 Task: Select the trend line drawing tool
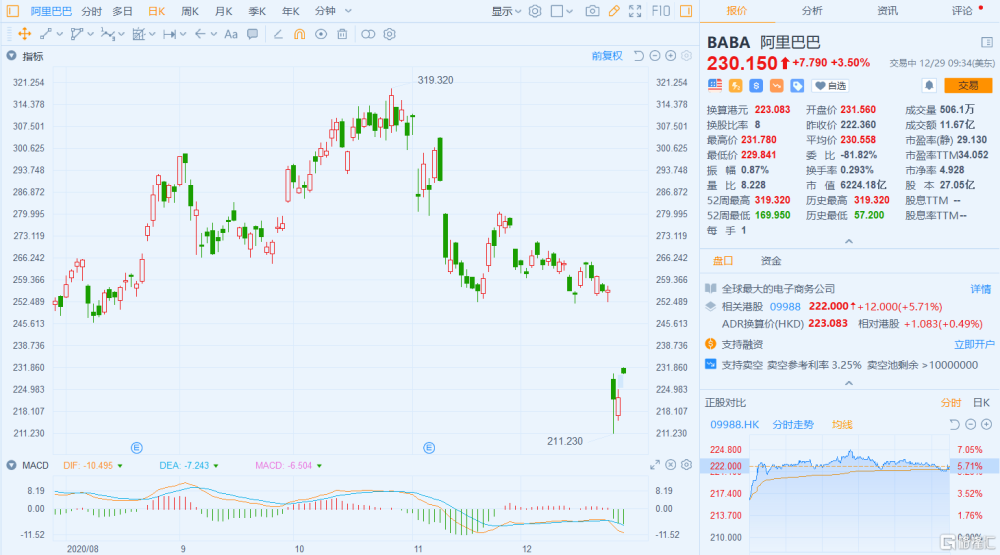pos(46,34)
